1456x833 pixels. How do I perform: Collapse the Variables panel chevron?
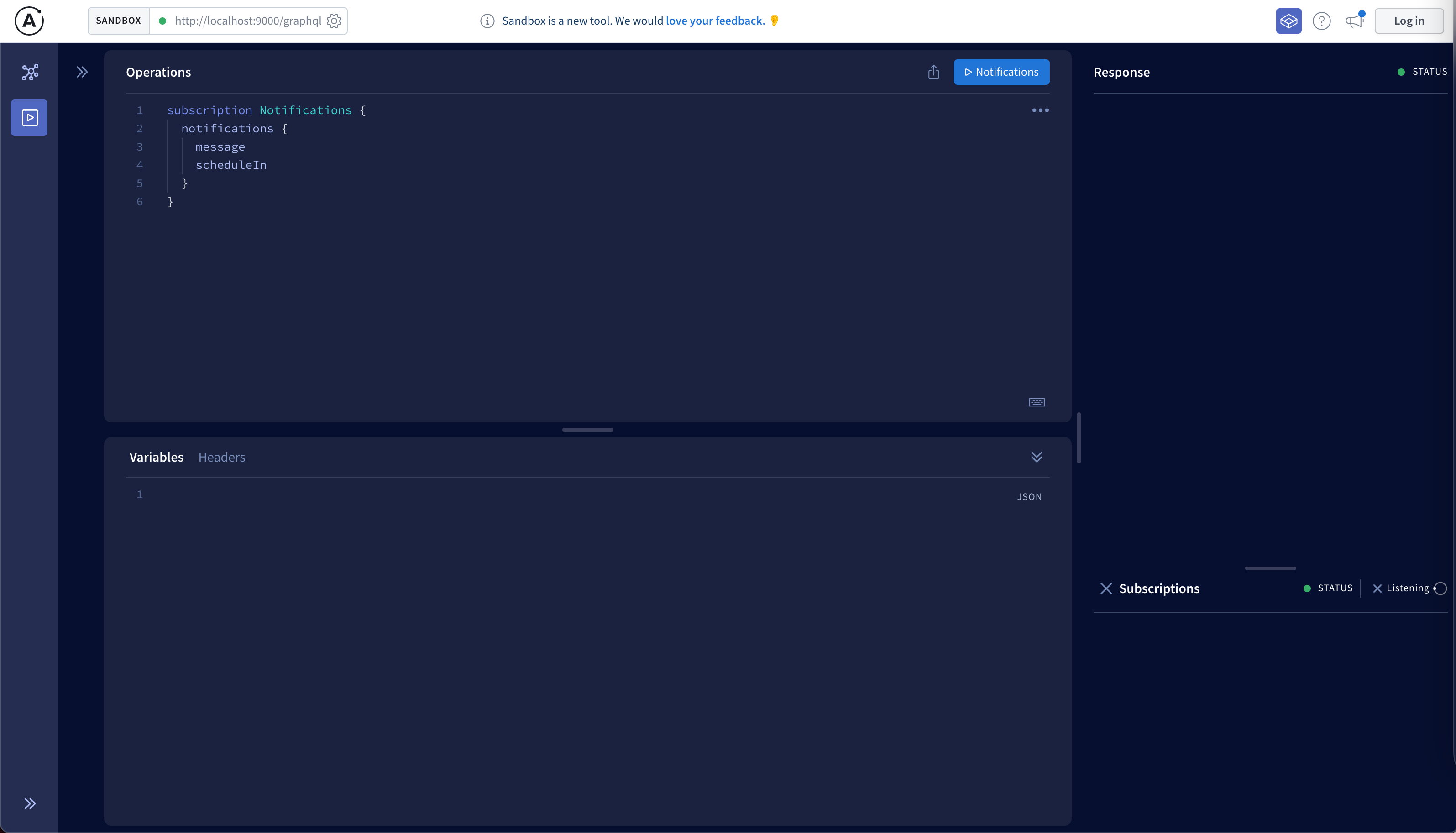point(1037,457)
